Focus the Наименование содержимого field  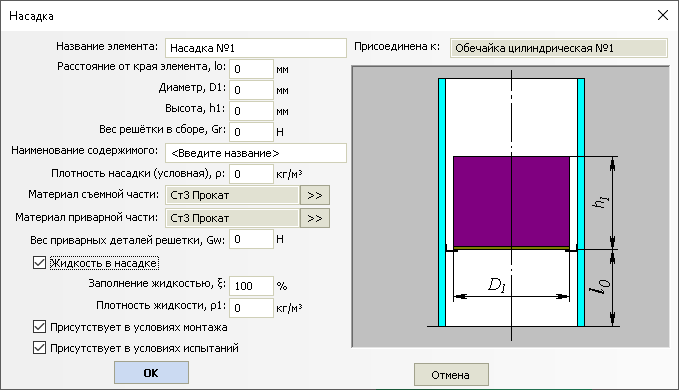point(255,153)
